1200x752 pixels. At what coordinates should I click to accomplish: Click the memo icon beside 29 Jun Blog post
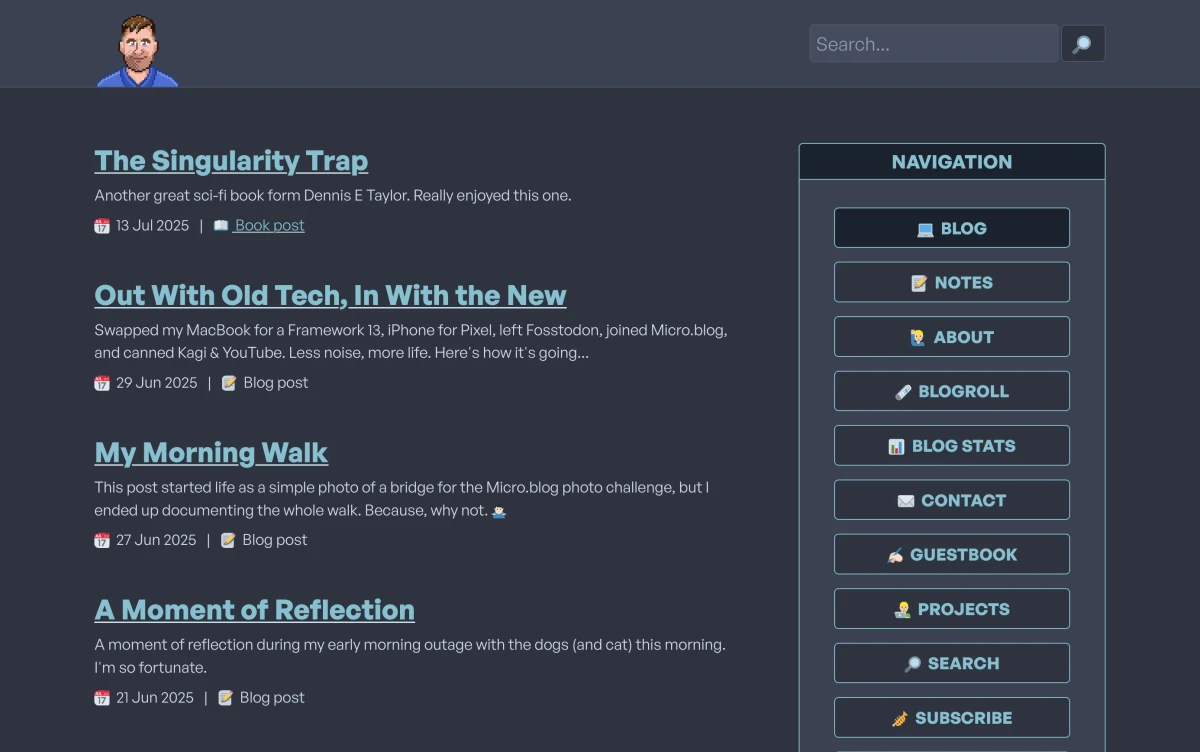229,383
